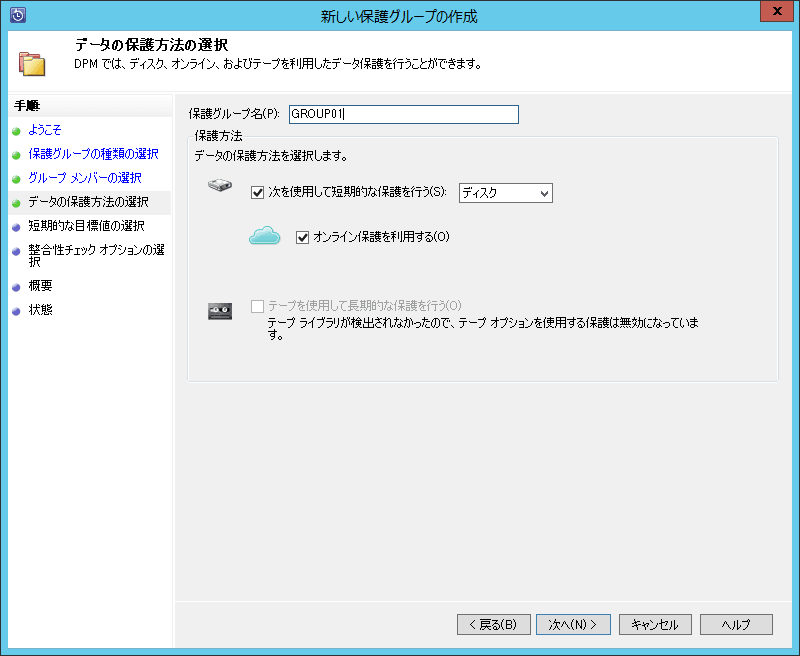Click the tape cassette drive icon
The width and height of the screenshot is (800, 656).
[220, 311]
